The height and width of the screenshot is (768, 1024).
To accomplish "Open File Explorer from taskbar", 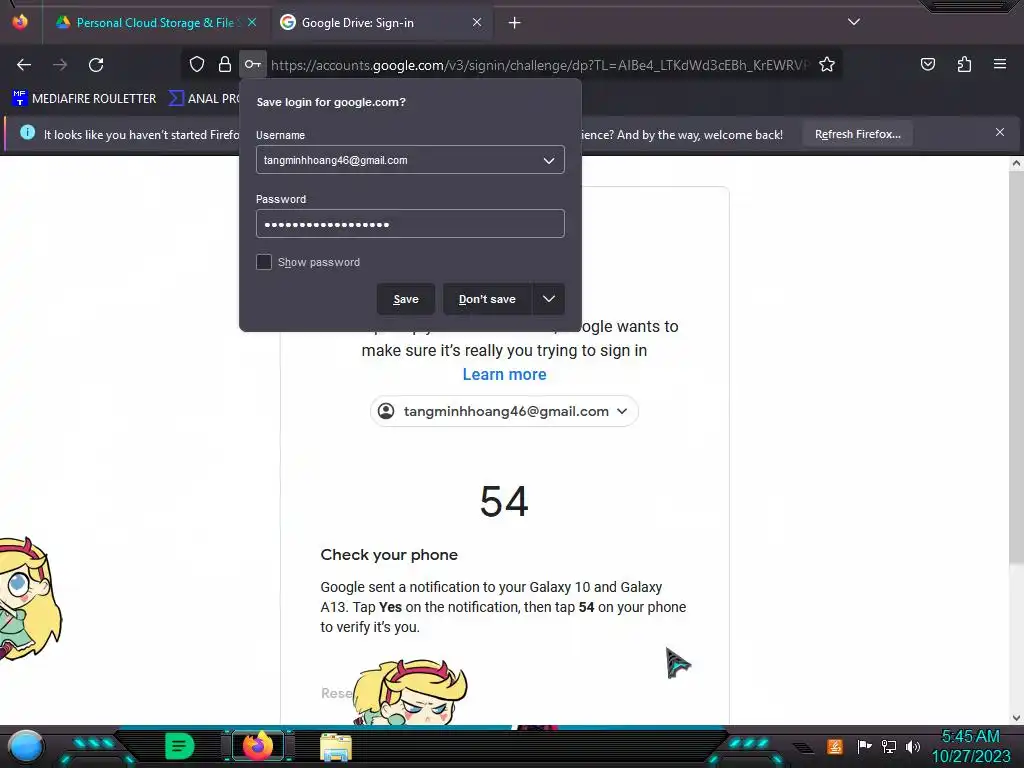I will click(x=336, y=747).
